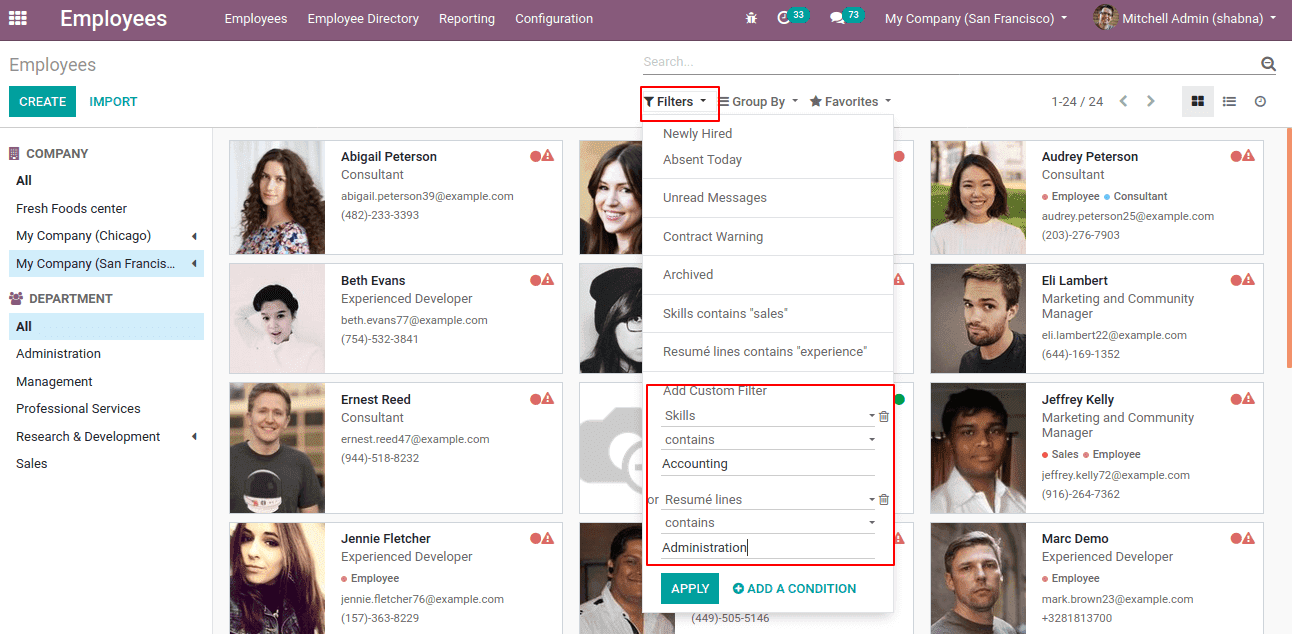Open contains operator dropdown under Resumé lines
The height and width of the screenshot is (634, 1292).
pyautogui.click(x=769, y=523)
